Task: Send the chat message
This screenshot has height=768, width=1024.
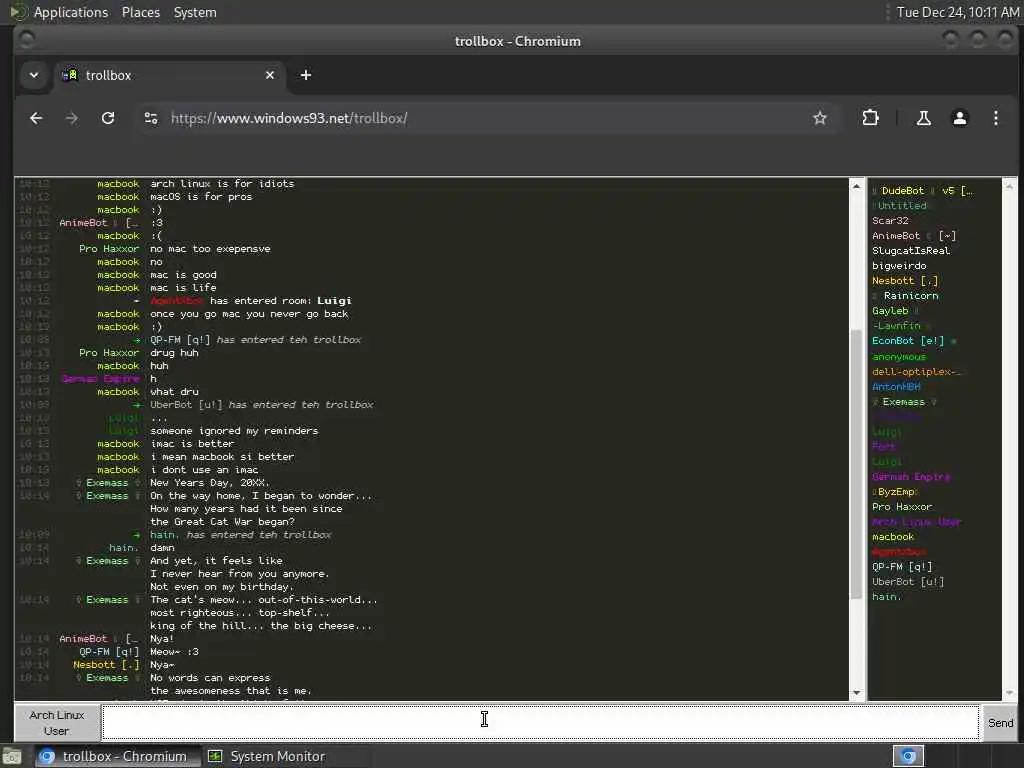Action: (1000, 722)
